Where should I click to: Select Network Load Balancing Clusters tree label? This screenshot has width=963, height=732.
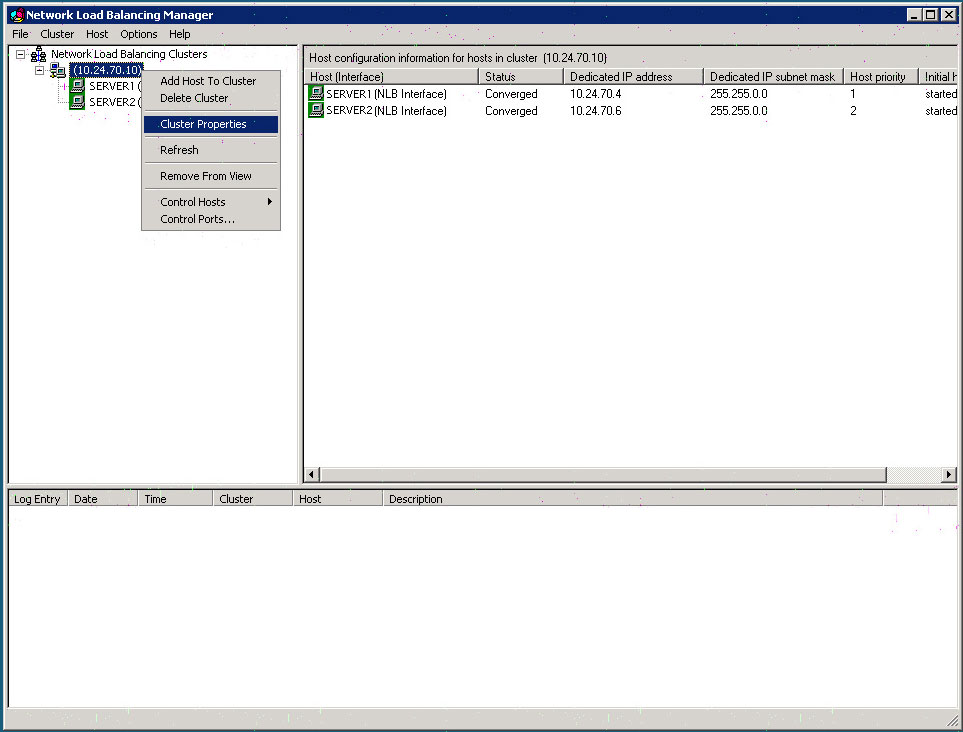tap(129, 54)
